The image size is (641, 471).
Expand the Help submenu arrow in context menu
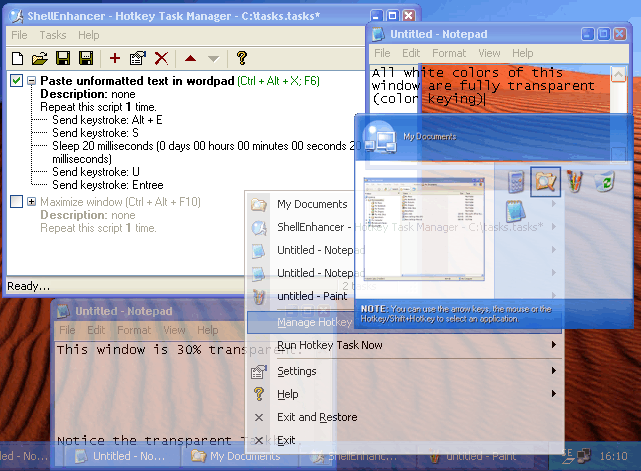click(554, 393)
